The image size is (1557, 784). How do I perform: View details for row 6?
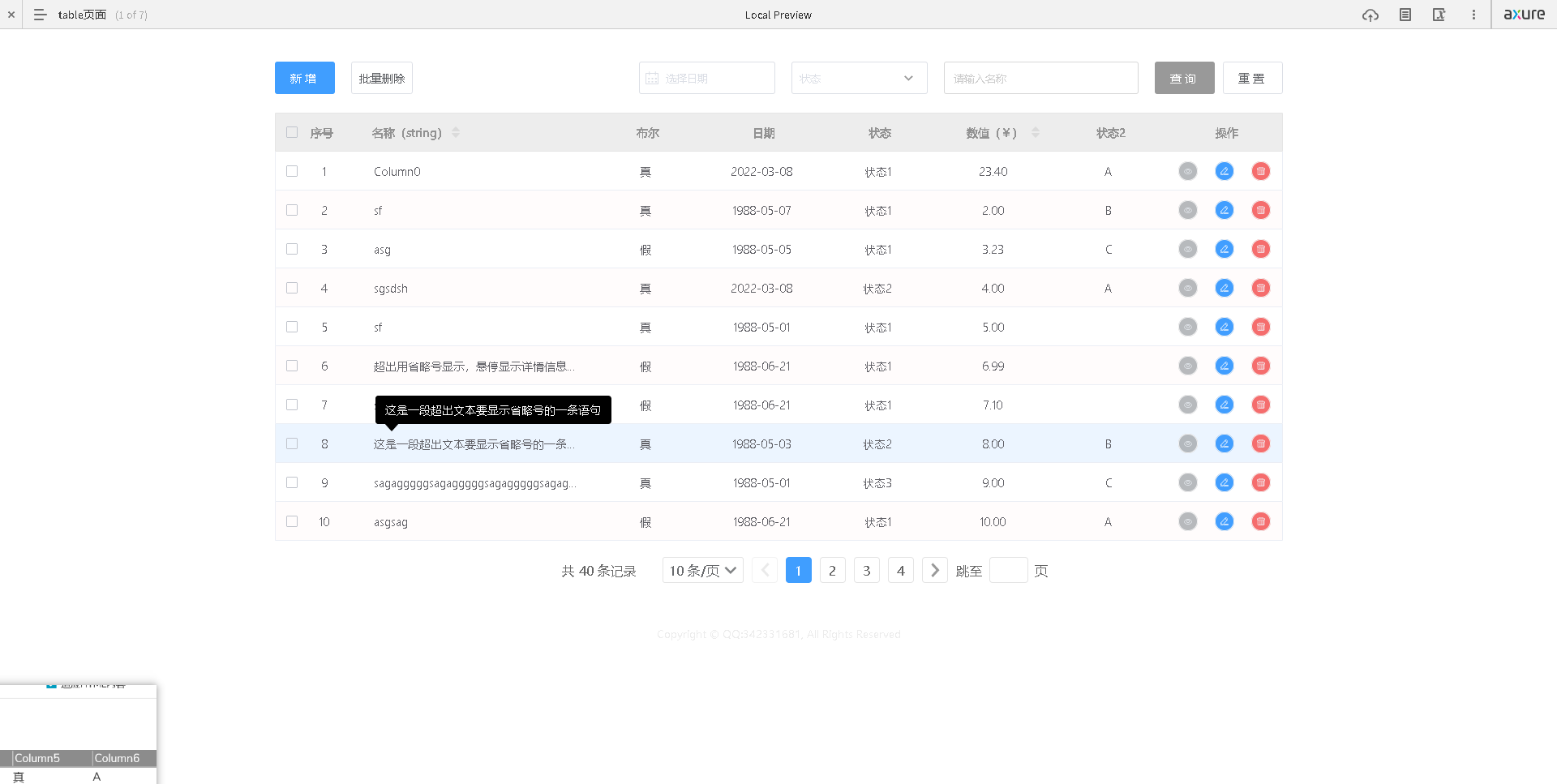pos(1188,366)
